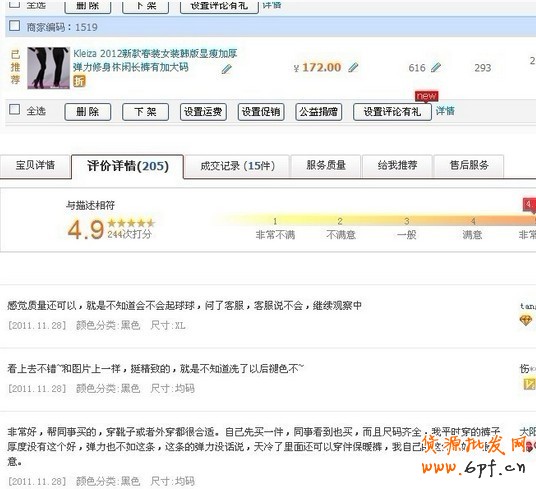The height and width of the screenshot is (489, 536).
Task: Edit stock quantity pencil icon beside 616
Action: pos(436,67)
